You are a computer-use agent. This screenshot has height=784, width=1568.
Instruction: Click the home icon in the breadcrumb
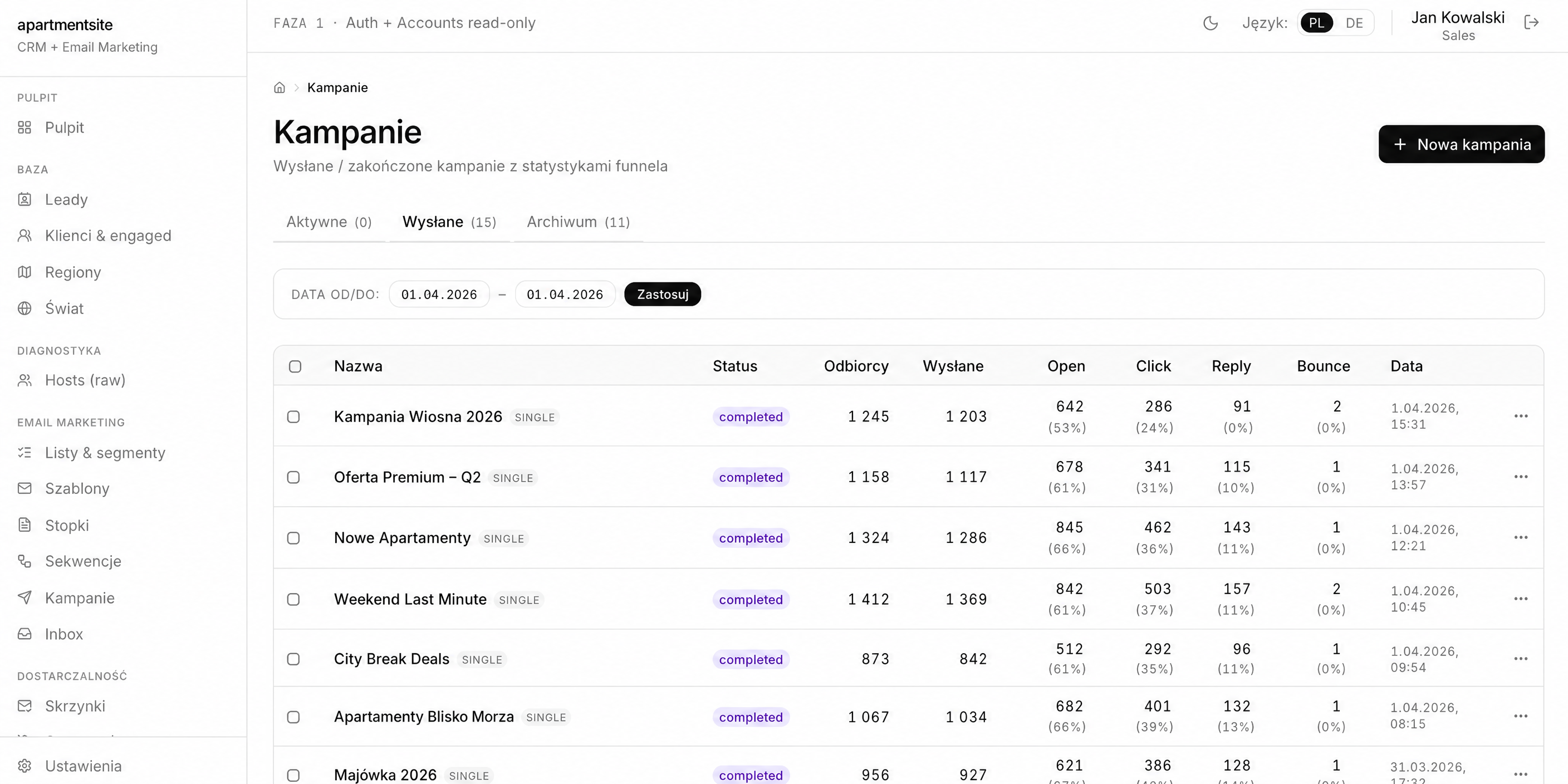point(280,87)
